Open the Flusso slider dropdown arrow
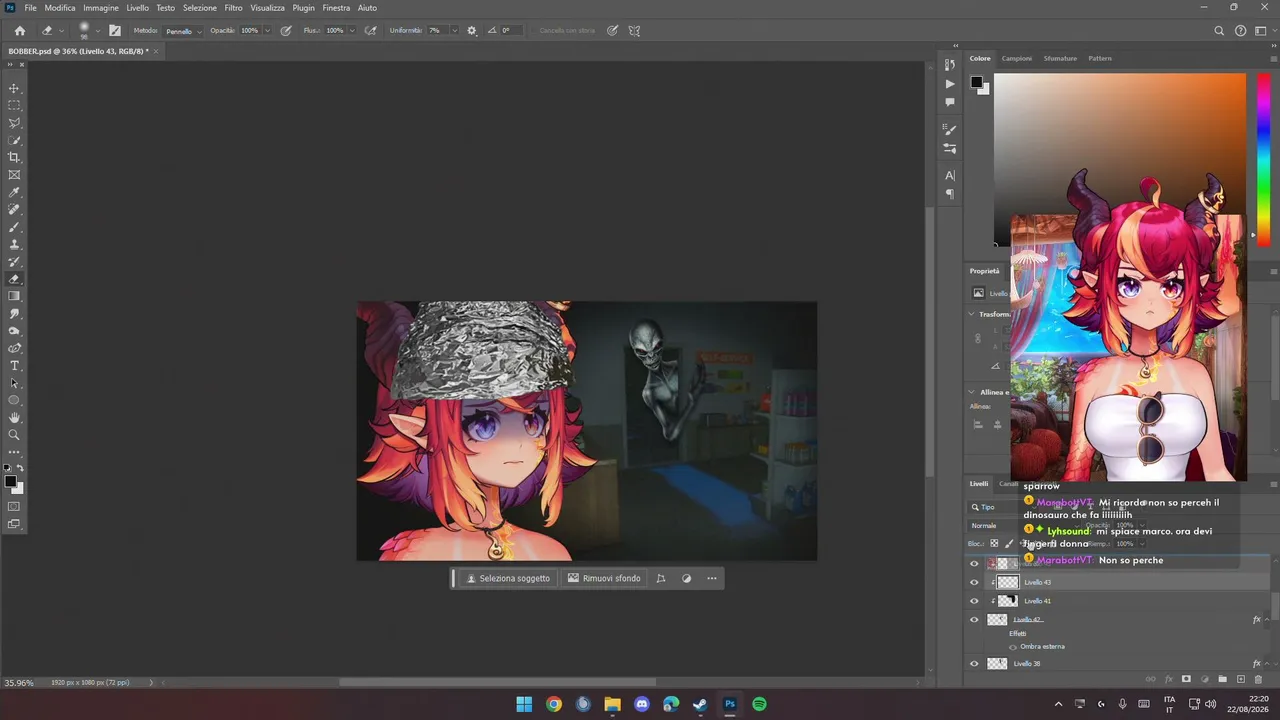 (352, 31)
